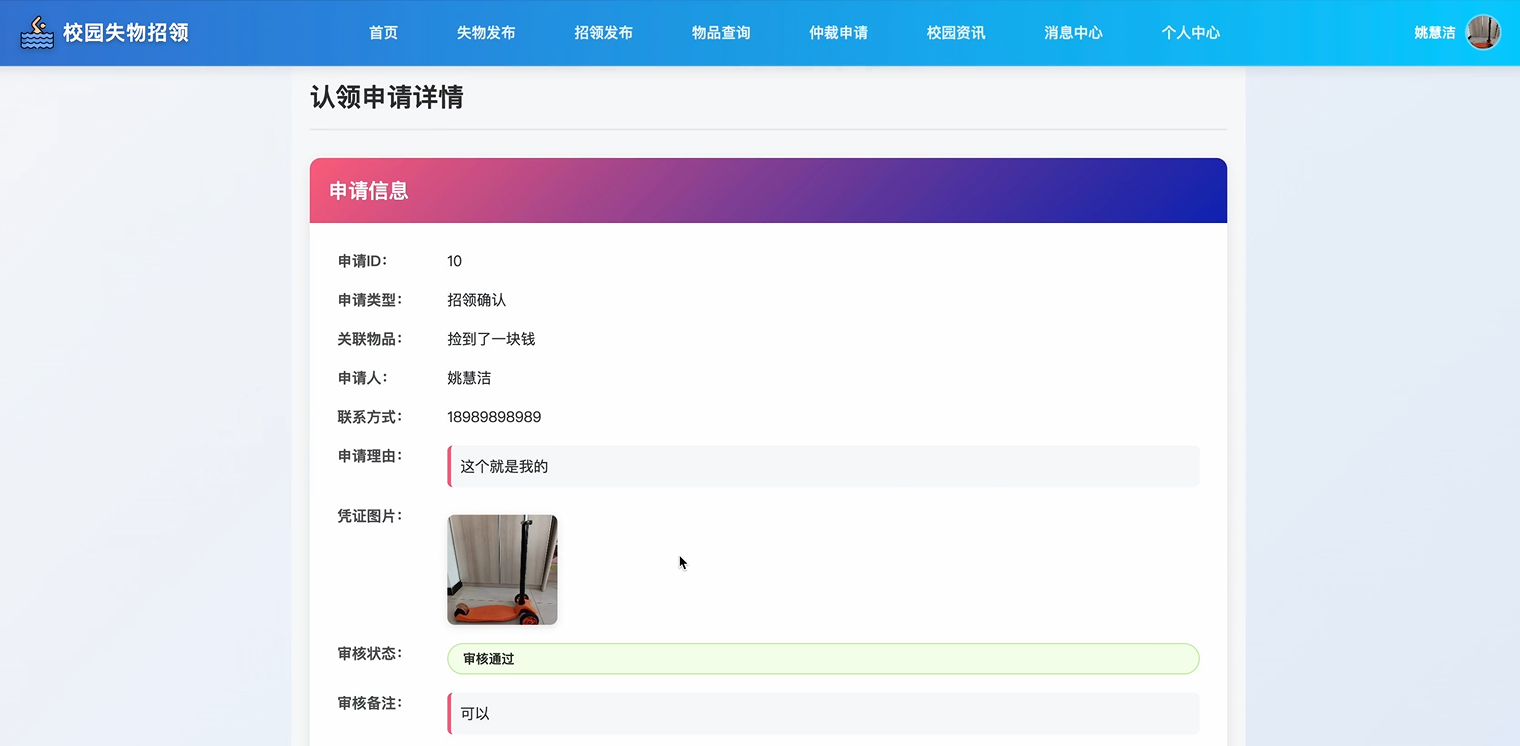Click the 审核备注 remark field

[x=822, y=713]
